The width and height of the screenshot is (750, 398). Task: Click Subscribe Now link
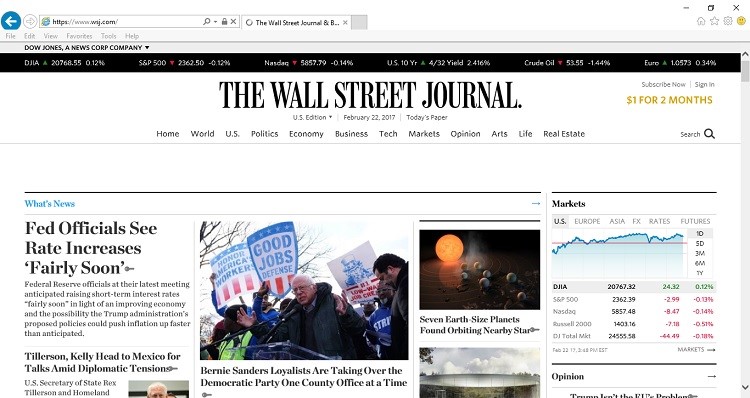coord(663,84)
